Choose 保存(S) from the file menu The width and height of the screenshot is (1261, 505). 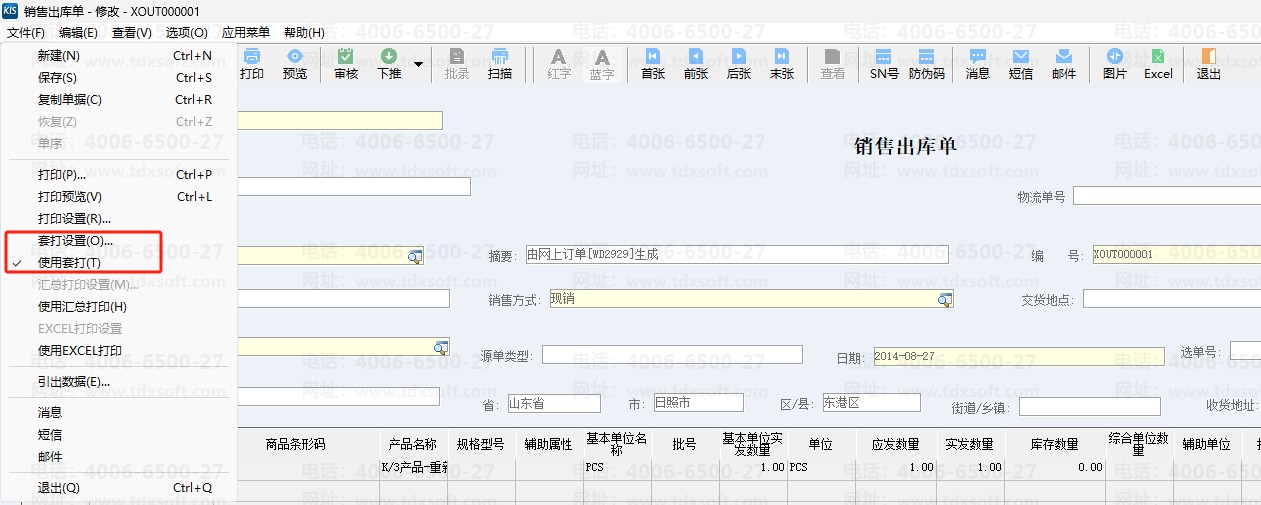pos(119,78)
